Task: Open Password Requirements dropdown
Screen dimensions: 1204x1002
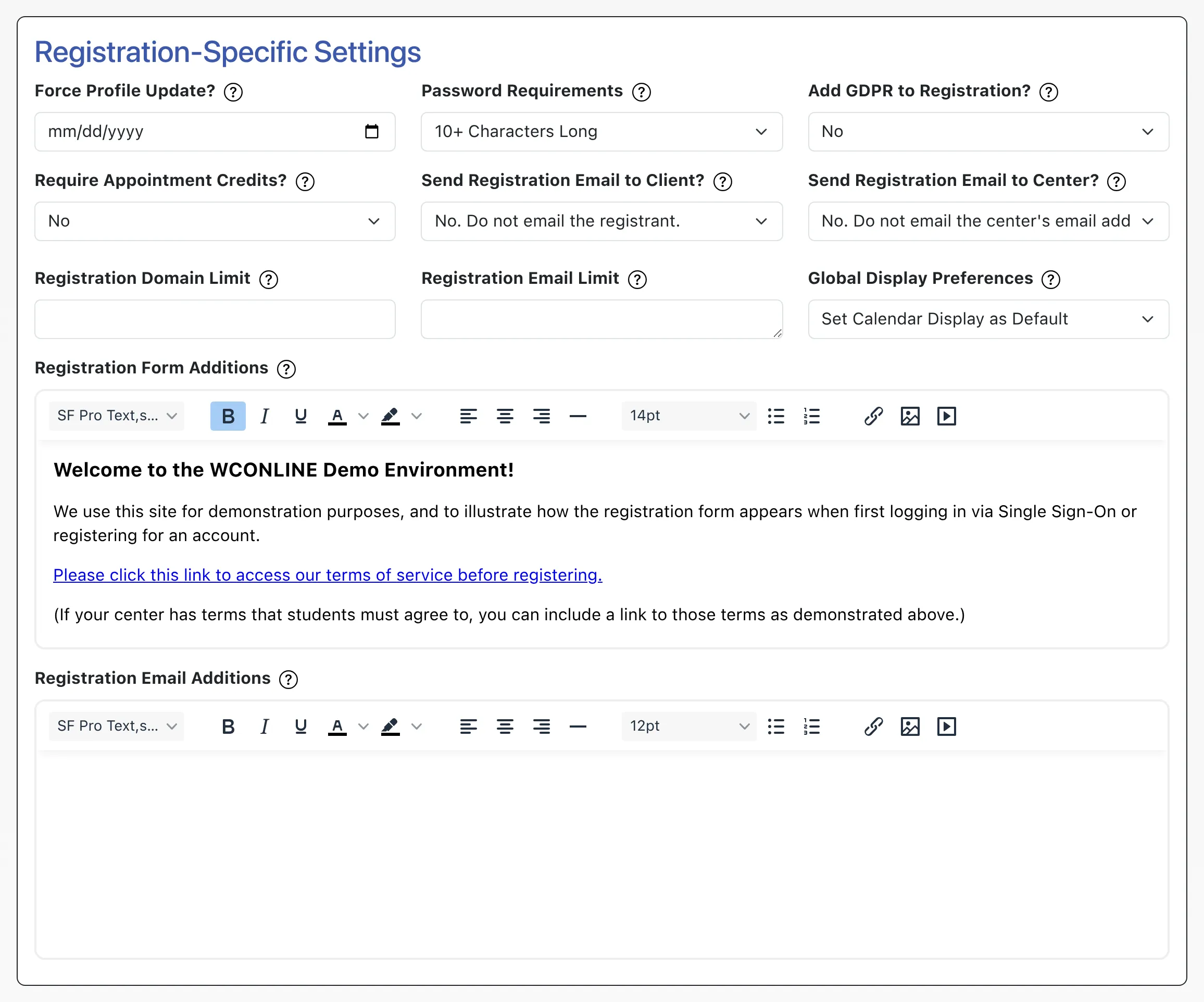Action: tap(601, 132)
